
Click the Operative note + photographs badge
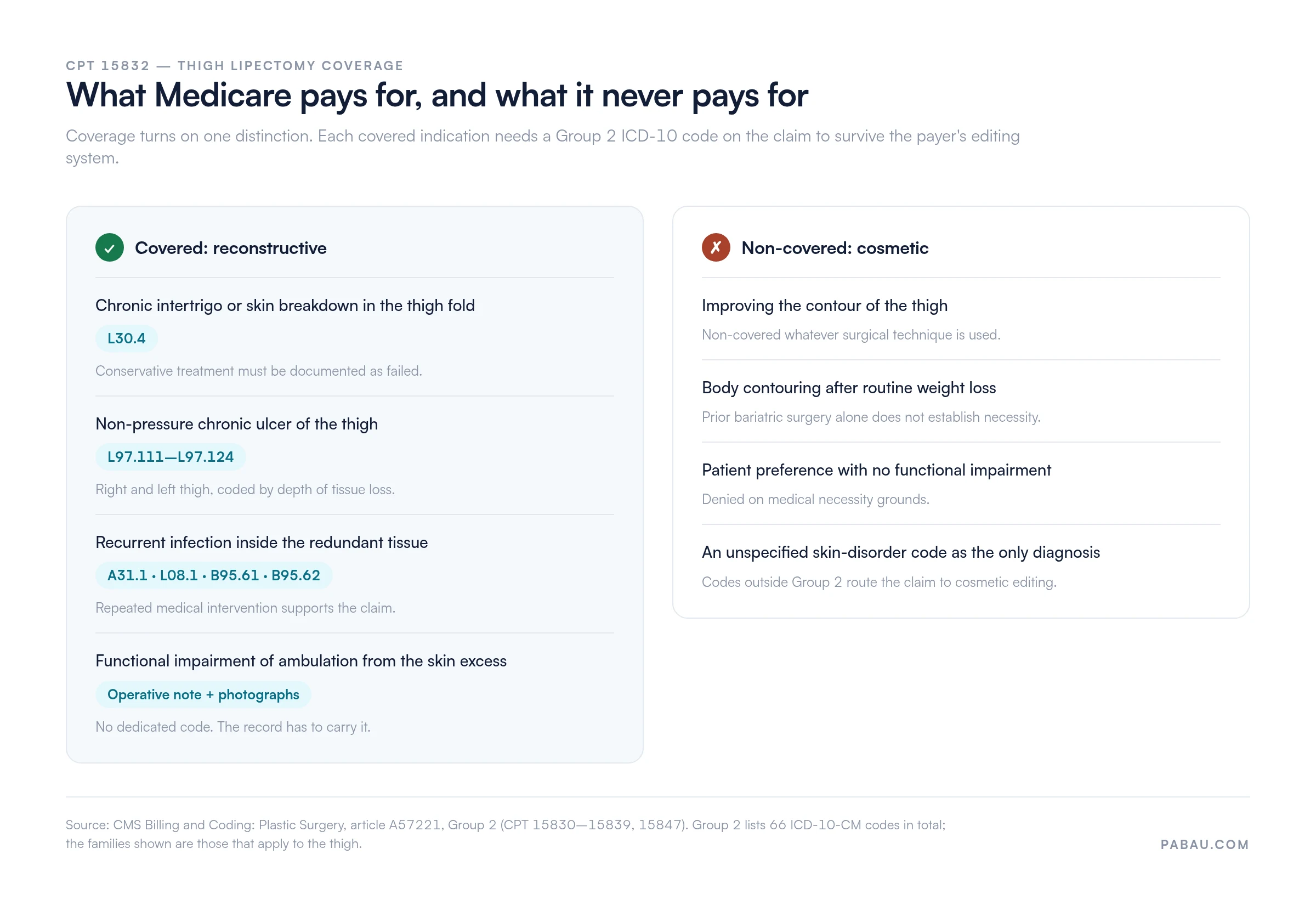click(x=203, y=694)
